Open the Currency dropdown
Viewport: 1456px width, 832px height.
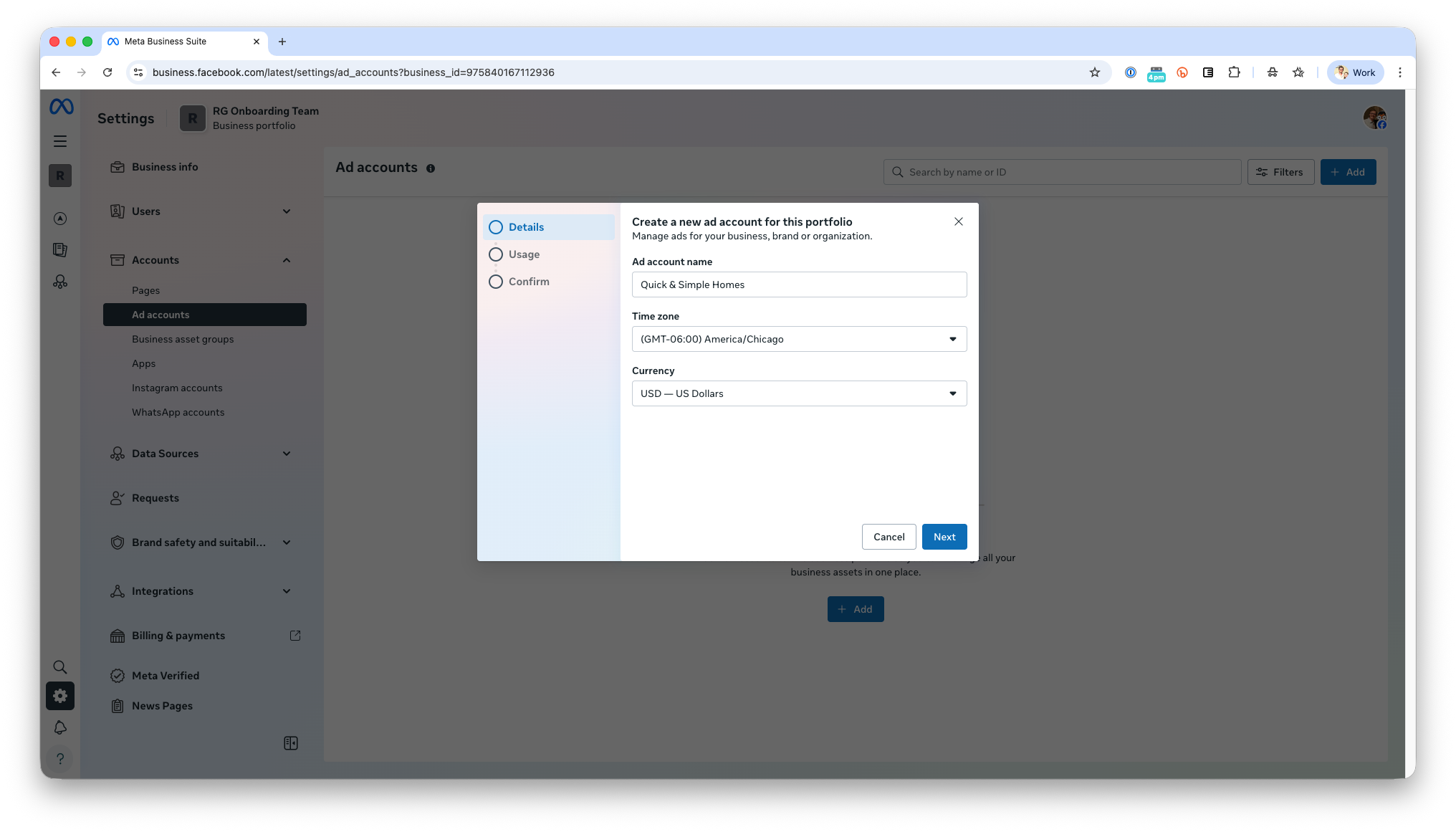[x=799, y=393]
